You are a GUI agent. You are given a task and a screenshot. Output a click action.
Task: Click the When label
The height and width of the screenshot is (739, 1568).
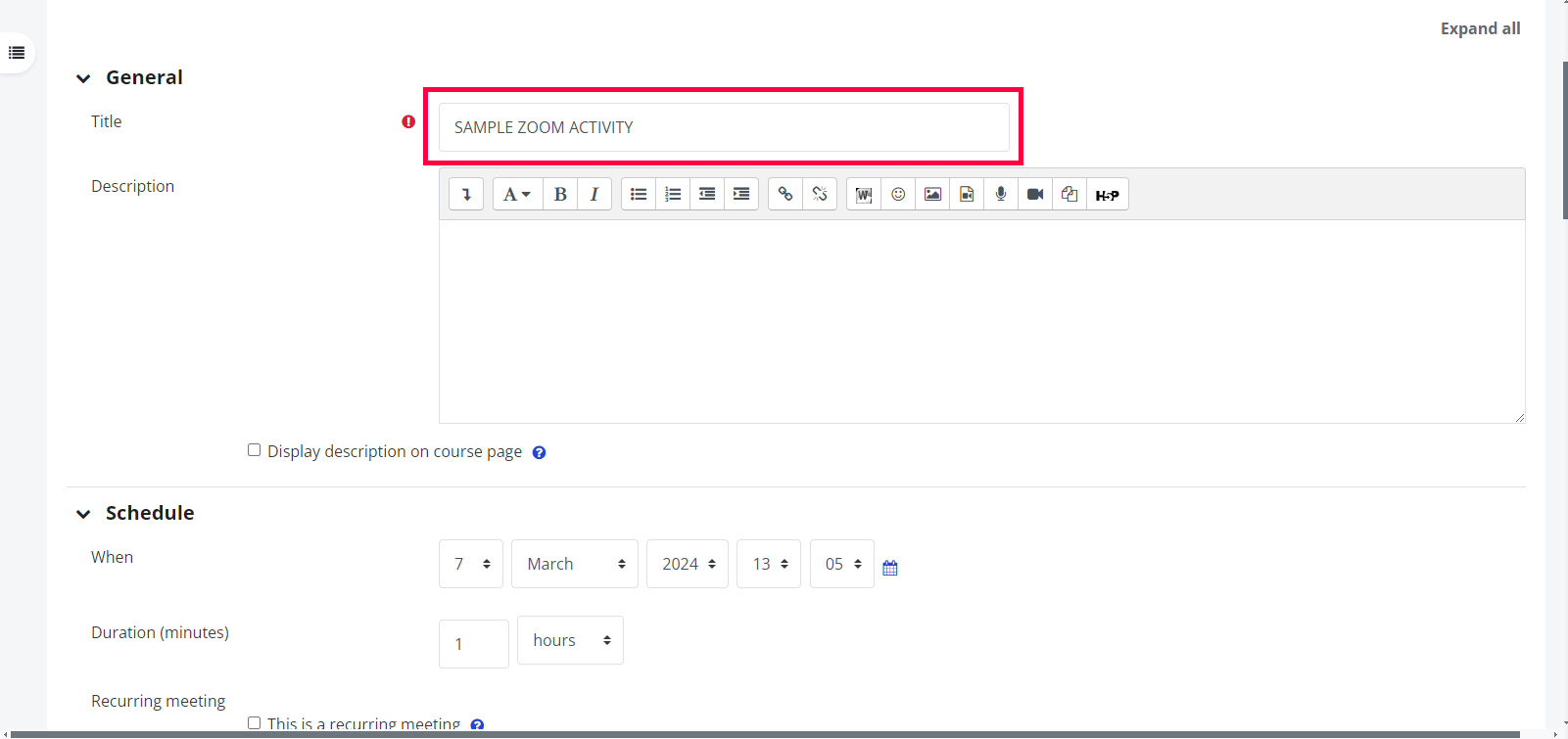(112, 557)
